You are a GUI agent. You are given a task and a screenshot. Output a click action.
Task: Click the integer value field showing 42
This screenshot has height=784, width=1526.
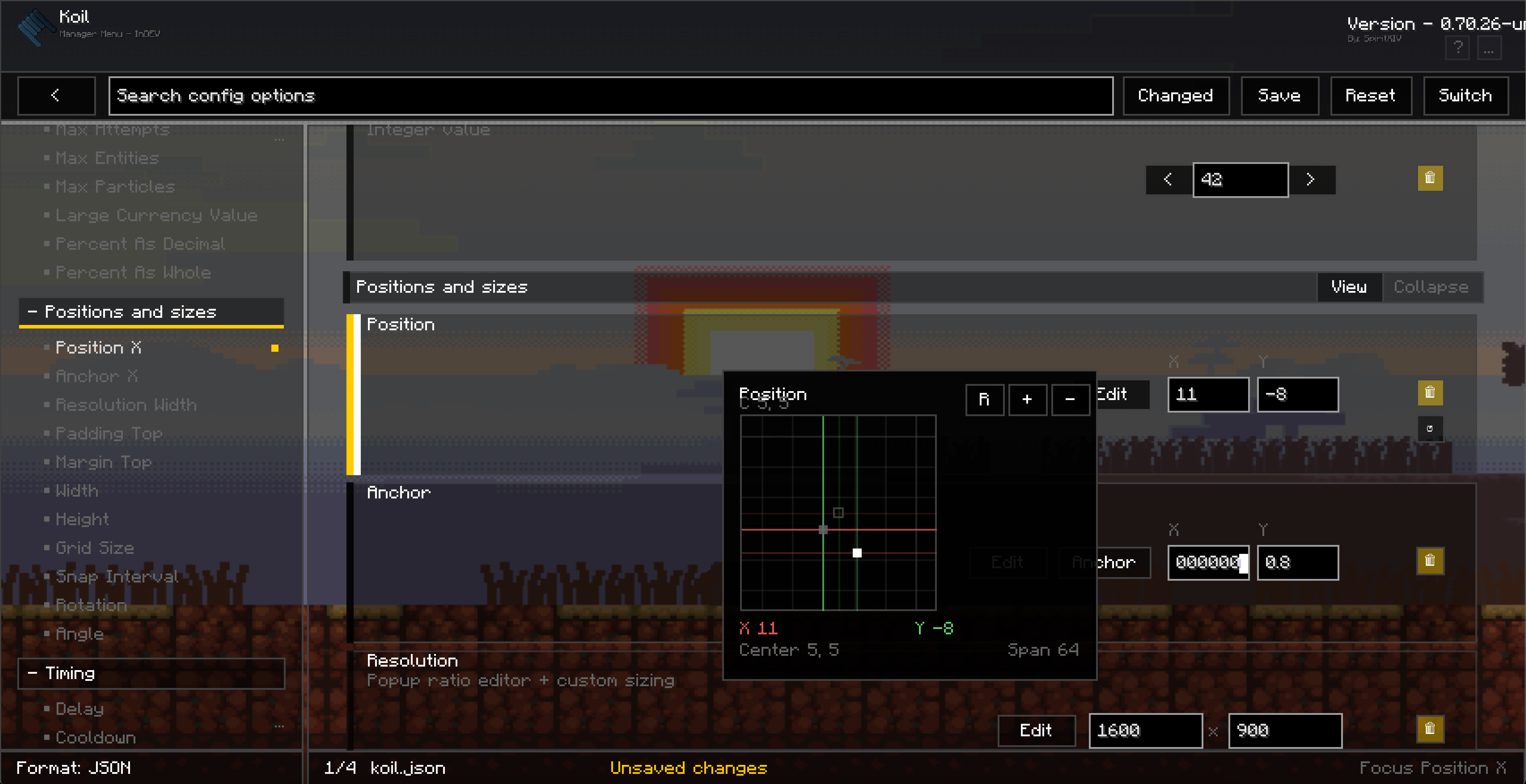[x=1240, y=179]
